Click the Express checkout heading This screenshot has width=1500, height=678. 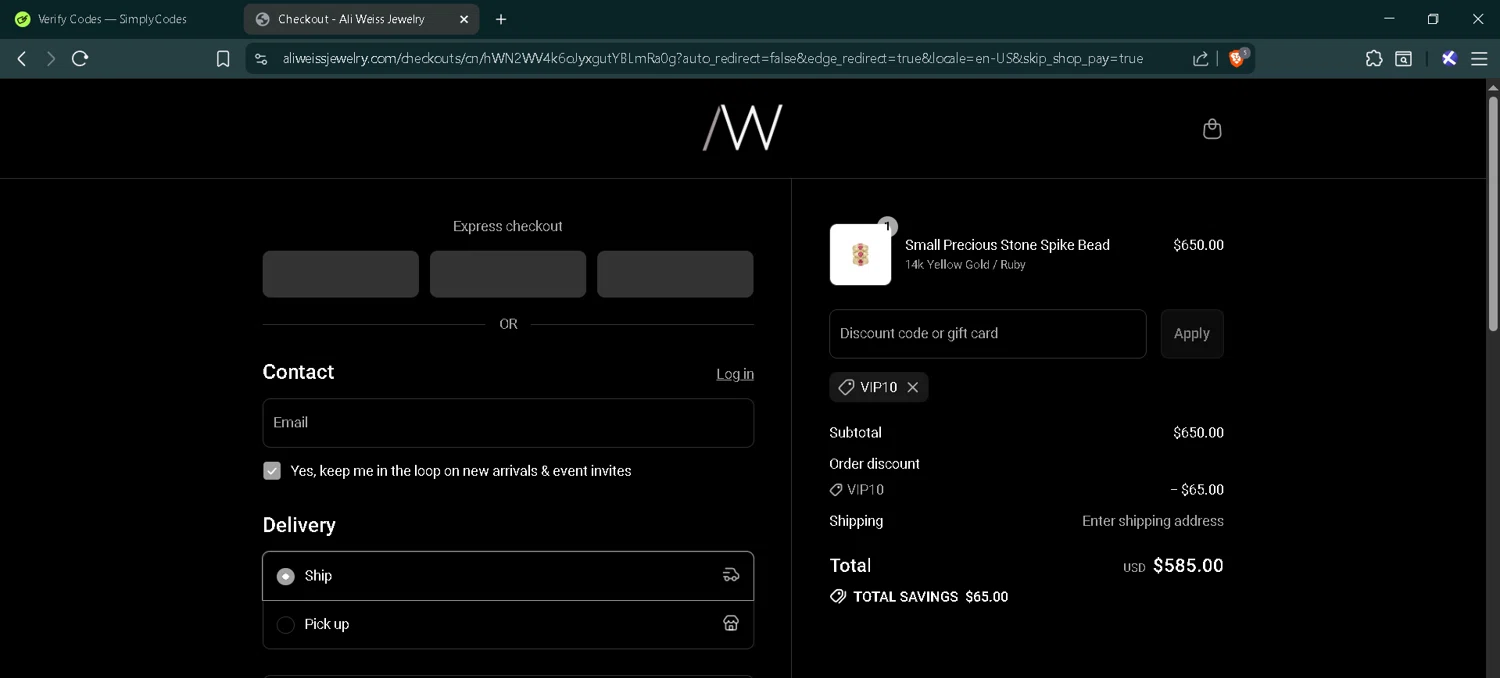pyautogui.click(x=508, y=227)
